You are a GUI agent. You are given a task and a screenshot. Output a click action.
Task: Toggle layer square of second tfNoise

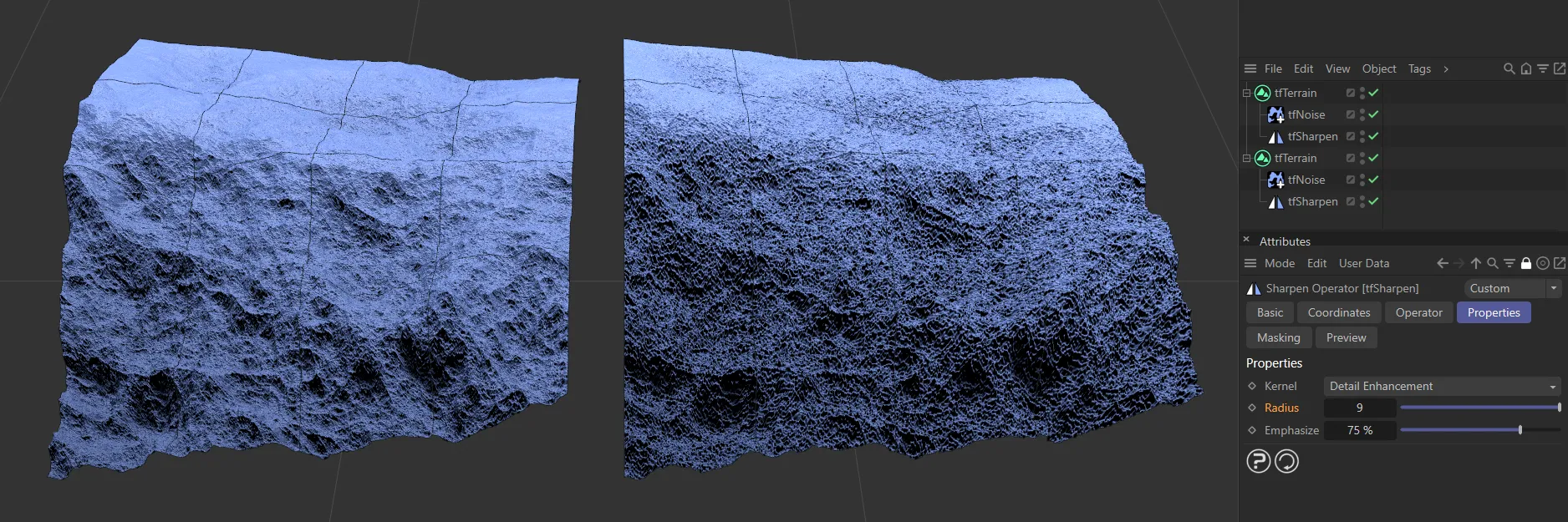pos(1350,180)
